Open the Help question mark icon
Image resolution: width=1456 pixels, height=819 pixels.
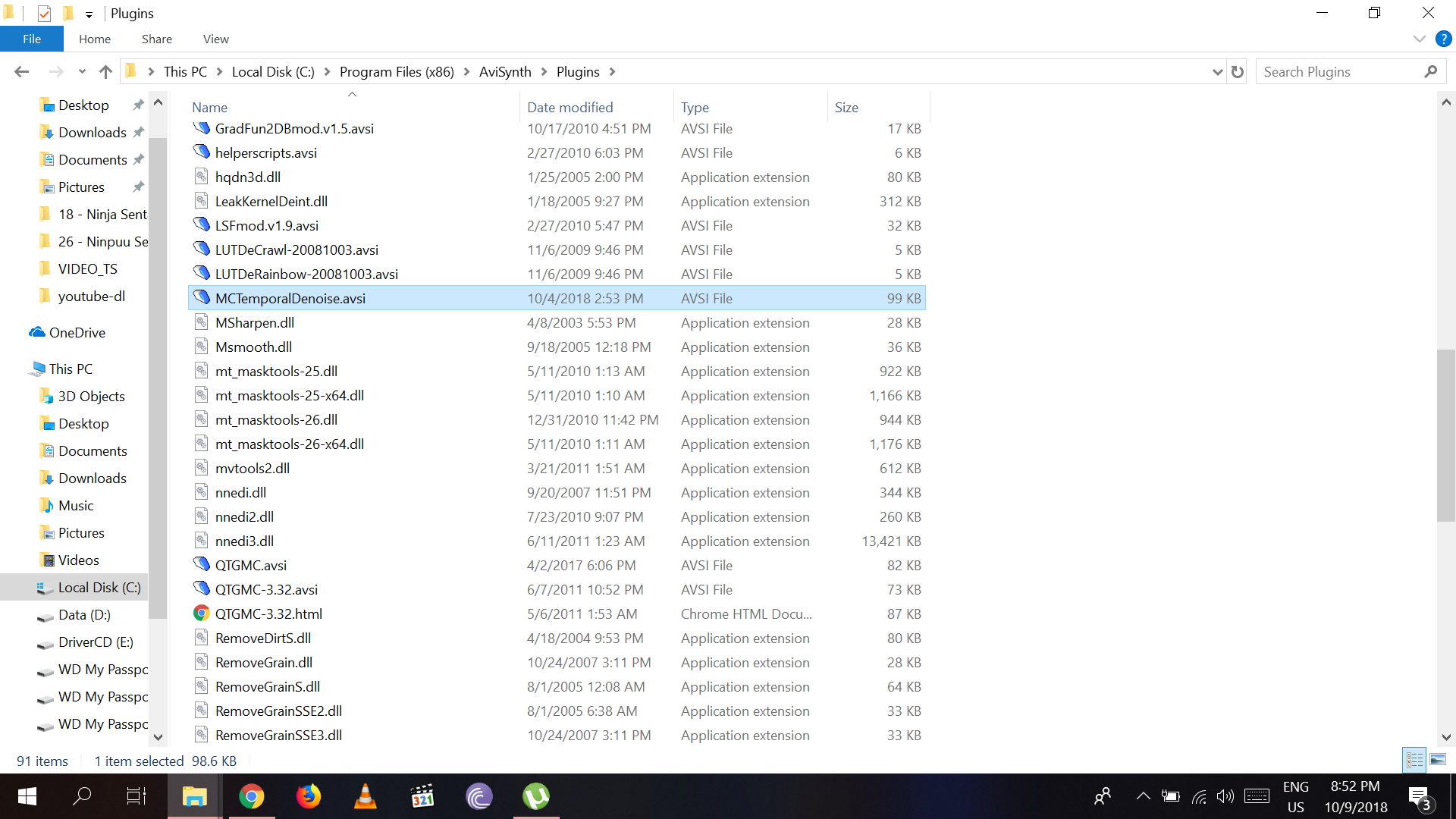tap(1443, 39)
